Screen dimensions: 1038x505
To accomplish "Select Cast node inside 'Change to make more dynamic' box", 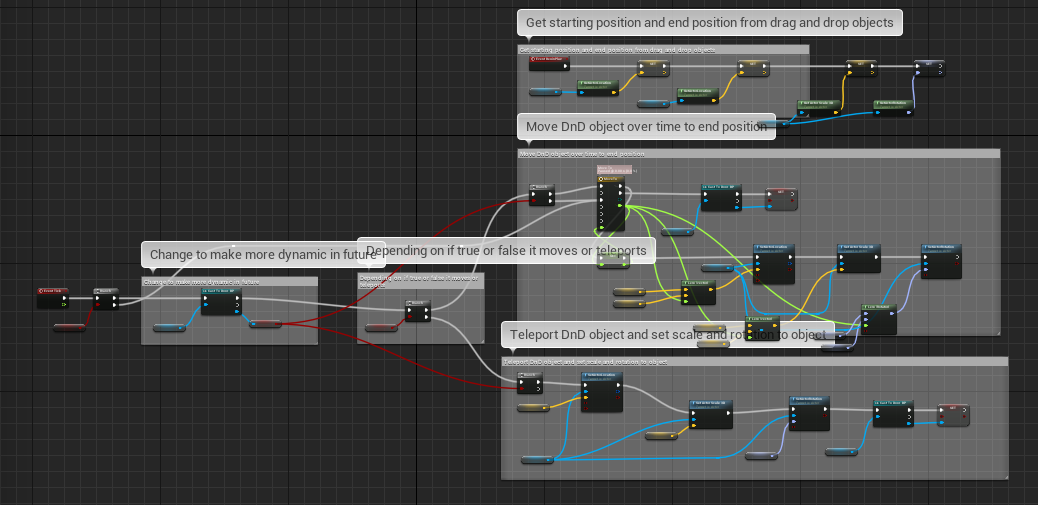I will (x=221, y=301).
